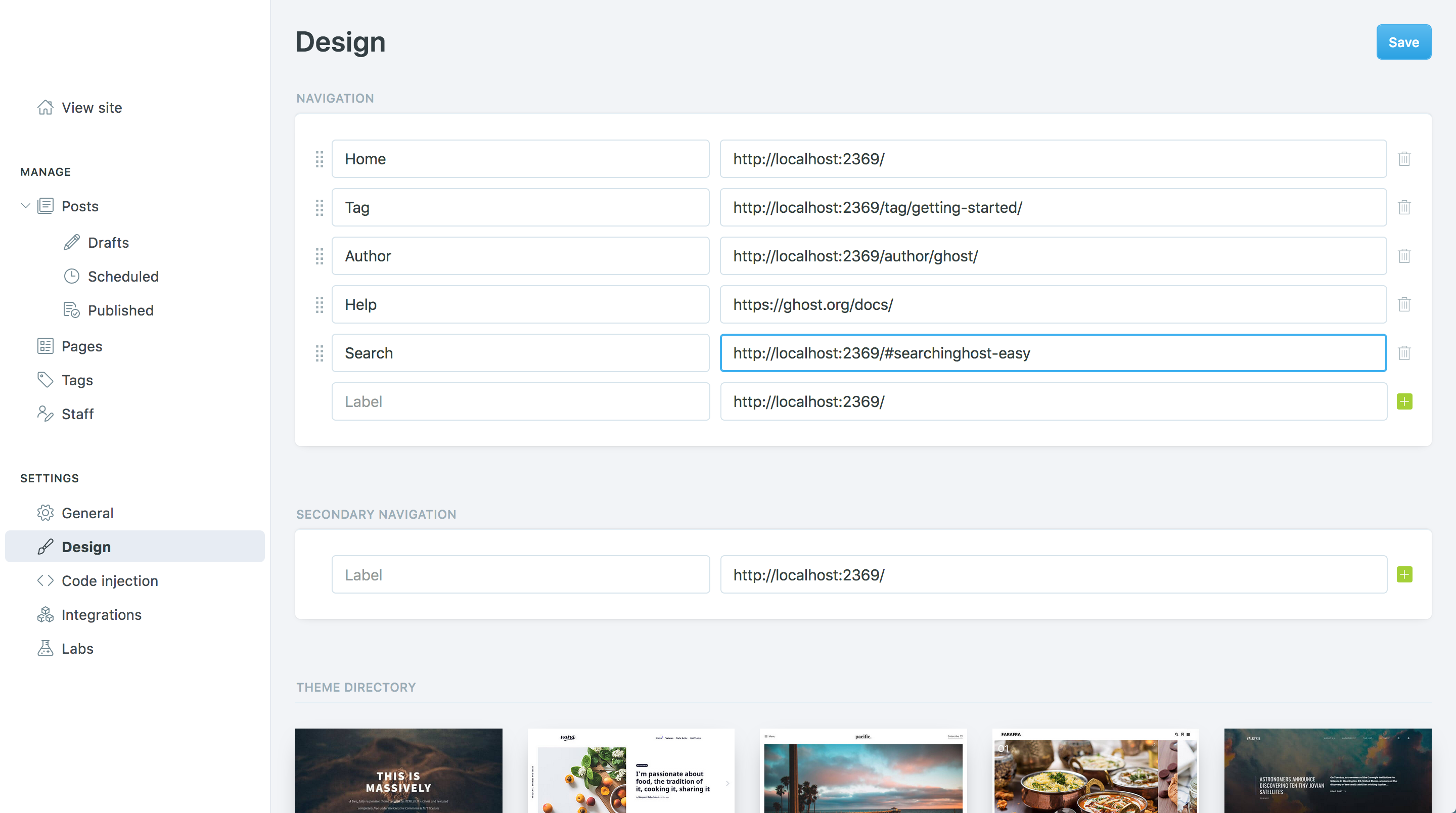Click the Published tree item

121,309
